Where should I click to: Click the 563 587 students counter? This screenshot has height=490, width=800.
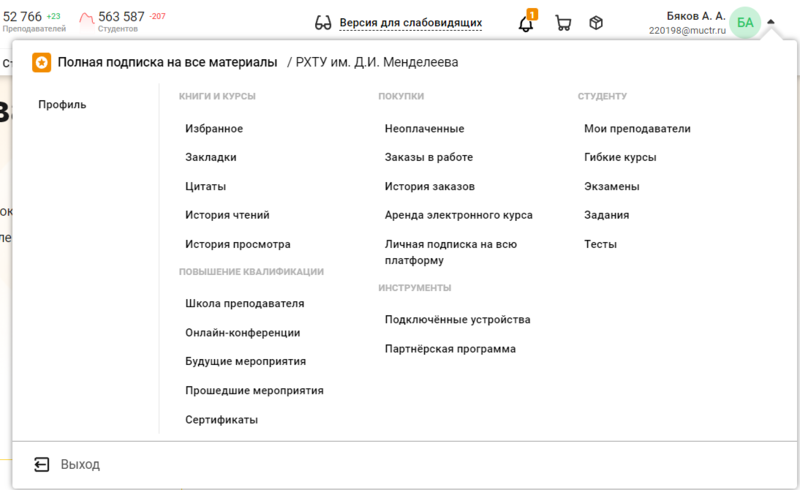121,17
